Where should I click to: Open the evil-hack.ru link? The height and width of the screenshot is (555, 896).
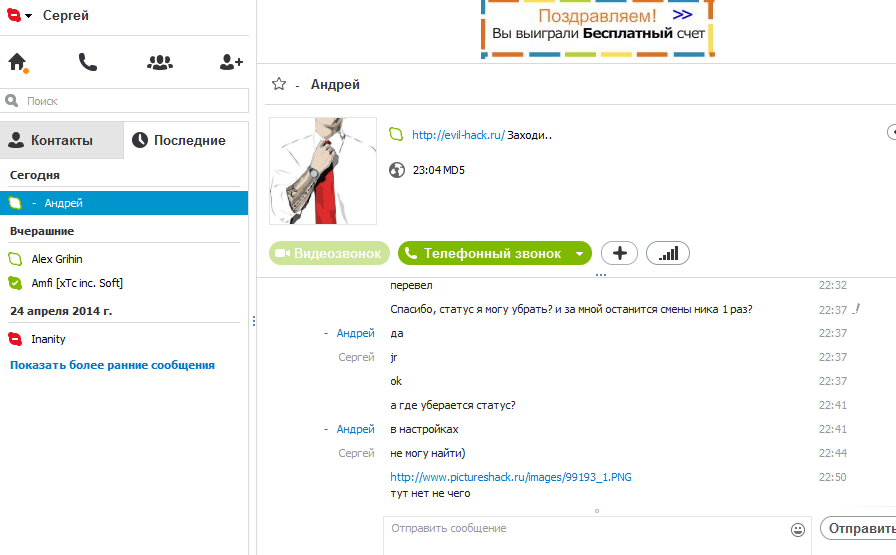tap(458, 135)
